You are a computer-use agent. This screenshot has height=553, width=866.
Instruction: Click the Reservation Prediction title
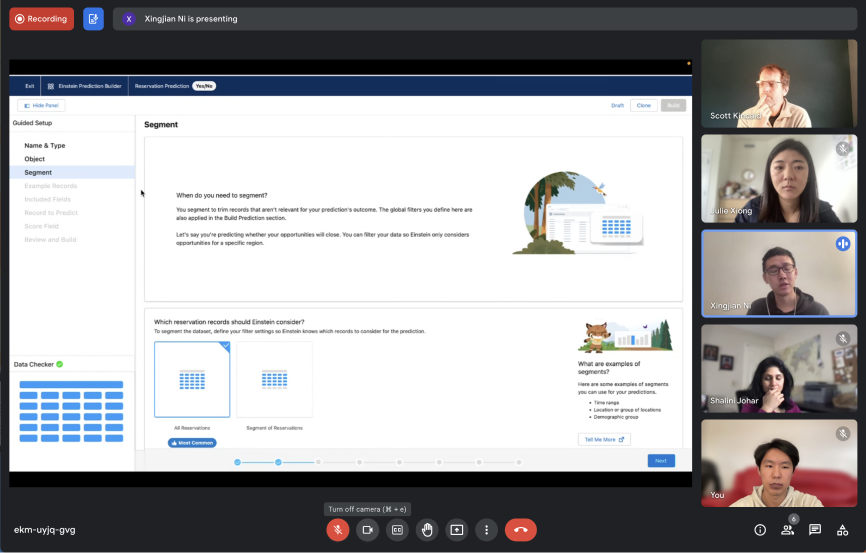162,86
